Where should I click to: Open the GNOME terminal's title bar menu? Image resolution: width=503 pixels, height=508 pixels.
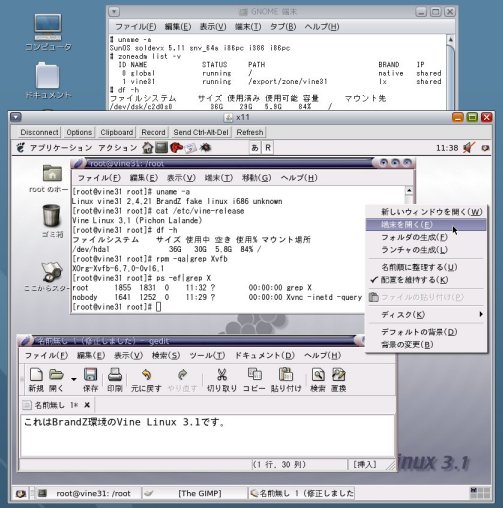114,12
